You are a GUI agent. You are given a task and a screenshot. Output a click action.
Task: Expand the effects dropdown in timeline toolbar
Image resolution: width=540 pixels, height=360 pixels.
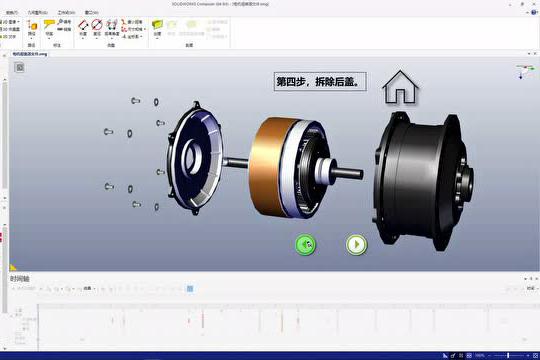click(89, 289)
